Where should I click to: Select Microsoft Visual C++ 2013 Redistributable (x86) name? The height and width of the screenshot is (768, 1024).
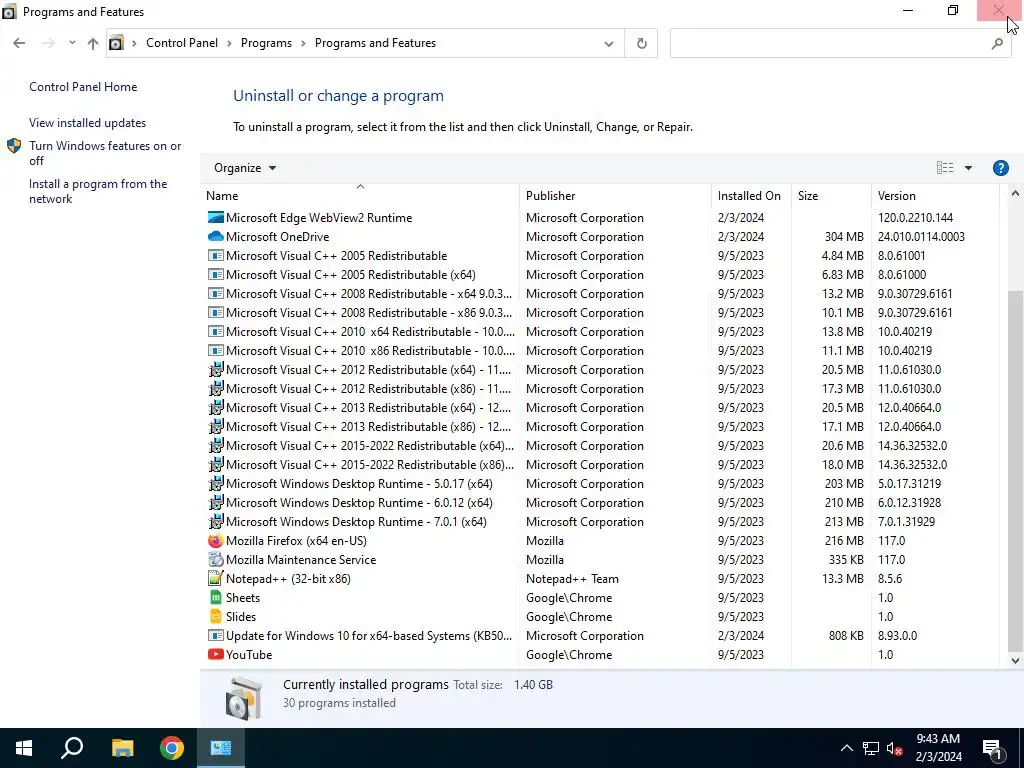pos(368,426)
